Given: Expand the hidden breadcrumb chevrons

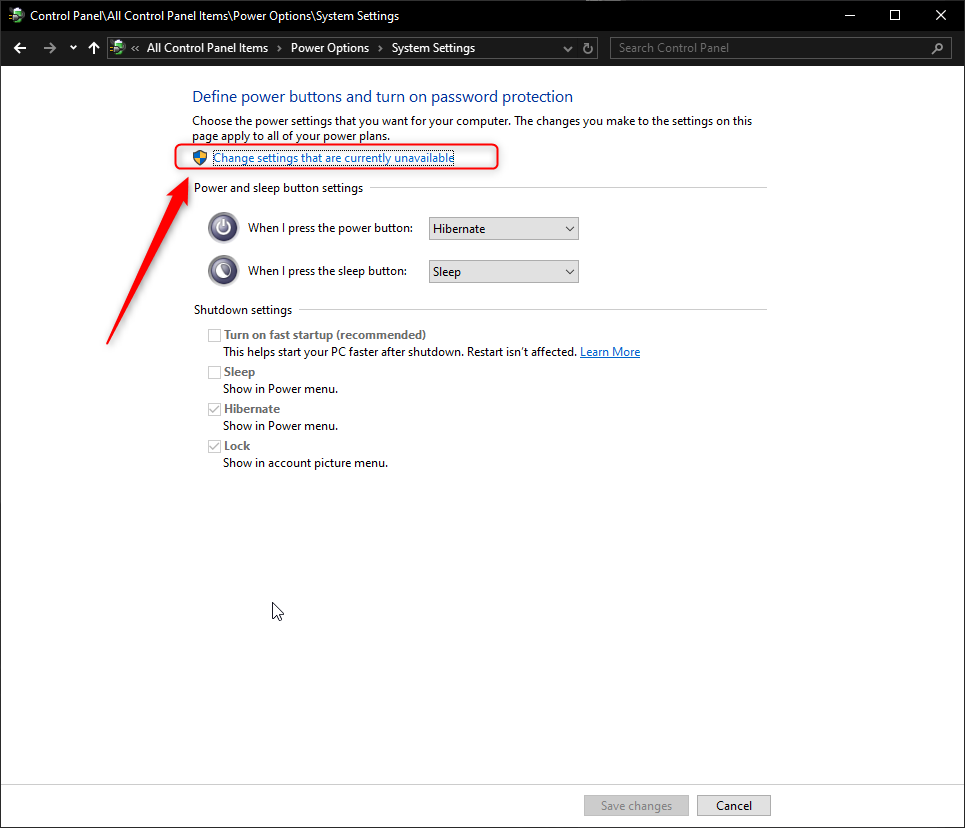Looking at the screenshot, I should coord(135,48).
